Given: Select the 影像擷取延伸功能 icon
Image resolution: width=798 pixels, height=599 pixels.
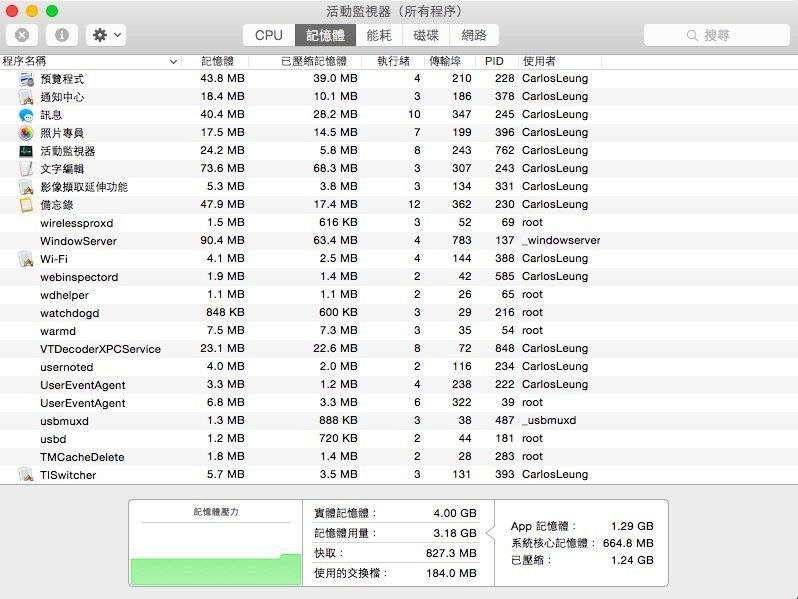Looking at the screenshot, I should tap(26, 187).
